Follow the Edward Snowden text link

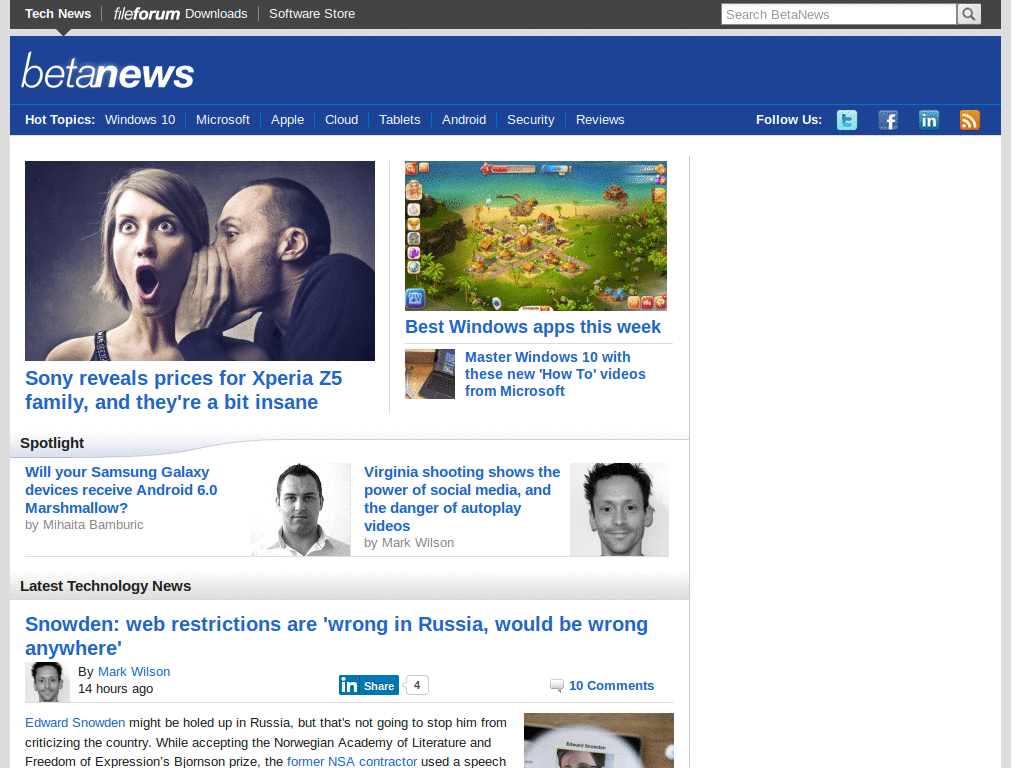(x=75, y=722)
